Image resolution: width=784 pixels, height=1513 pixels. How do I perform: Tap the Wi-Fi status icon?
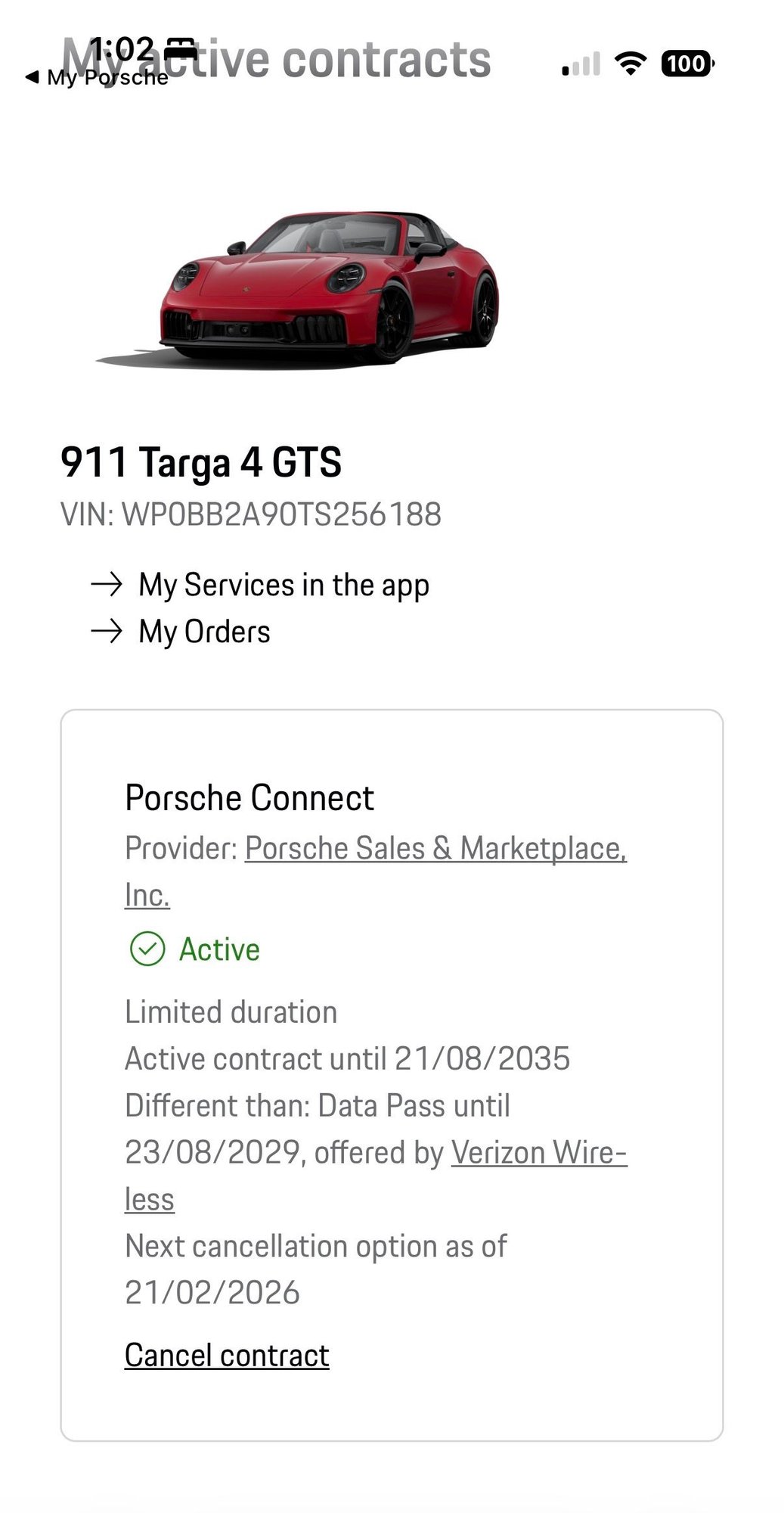click(630, 64)
